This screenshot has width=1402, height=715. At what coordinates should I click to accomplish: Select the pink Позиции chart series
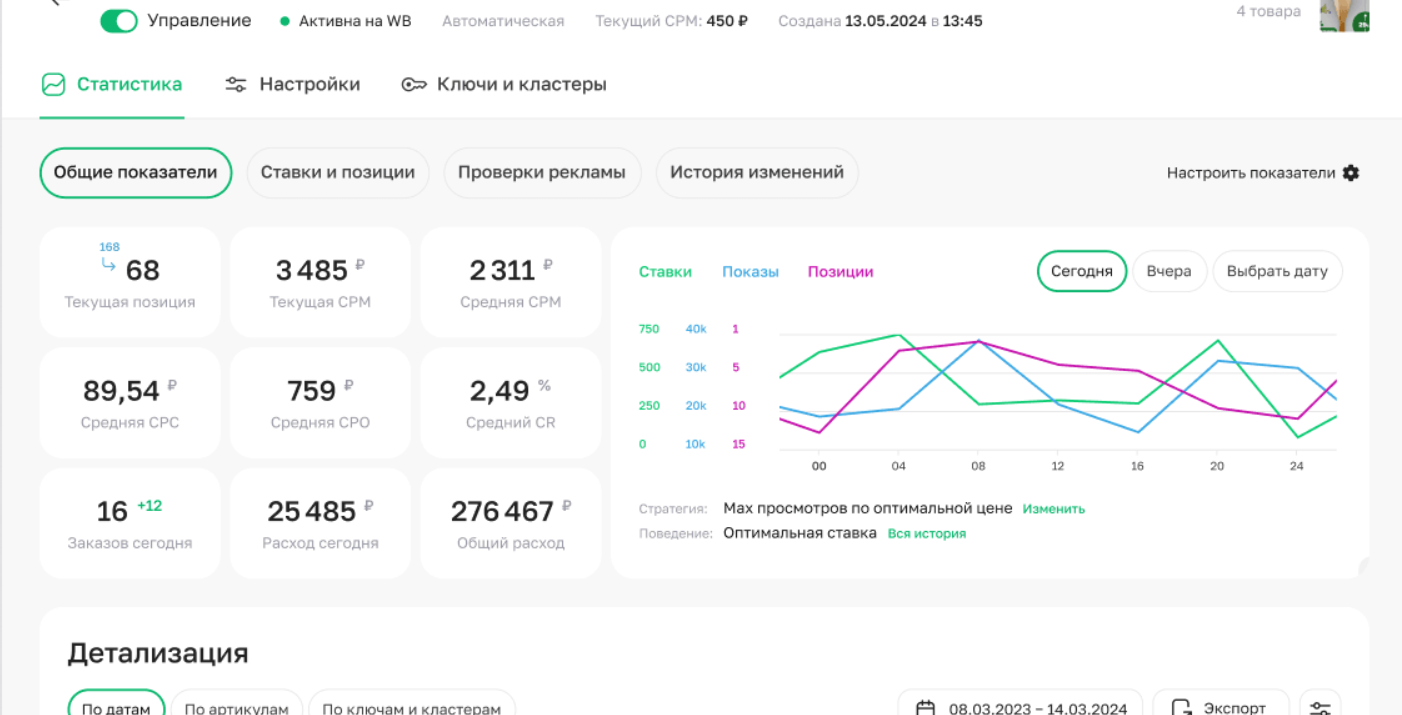[840, 271]
